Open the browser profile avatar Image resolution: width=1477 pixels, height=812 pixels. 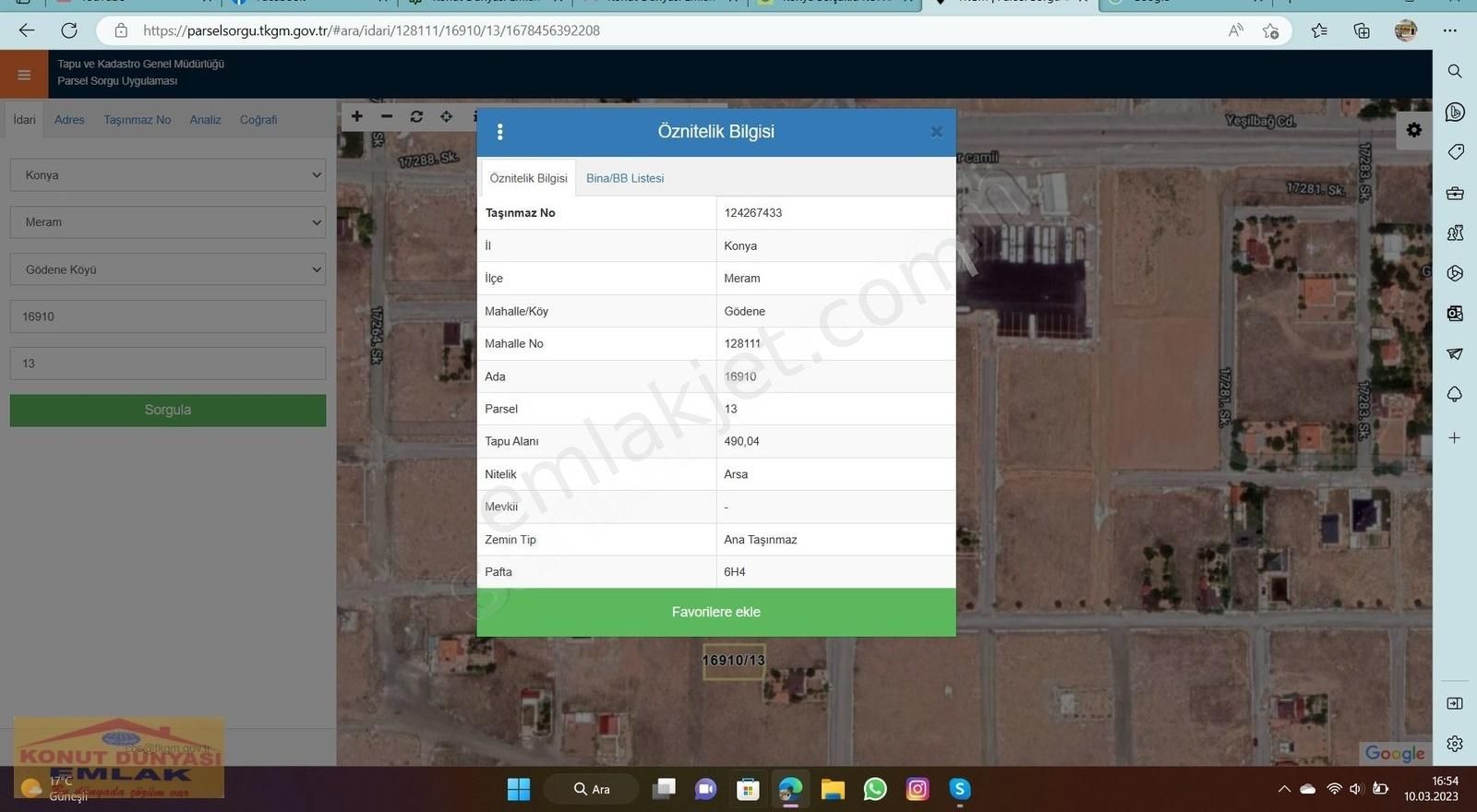[x=1406, y=30]
